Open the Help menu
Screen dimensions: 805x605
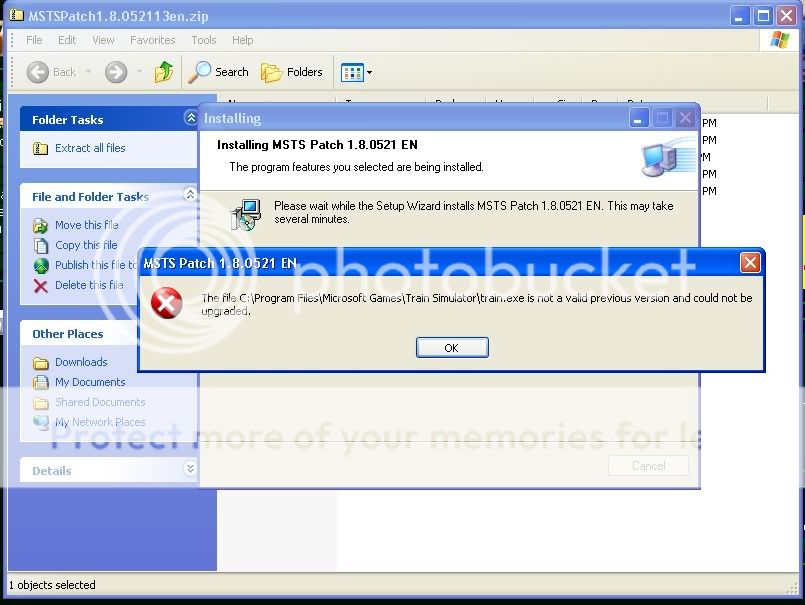[242, 40]
